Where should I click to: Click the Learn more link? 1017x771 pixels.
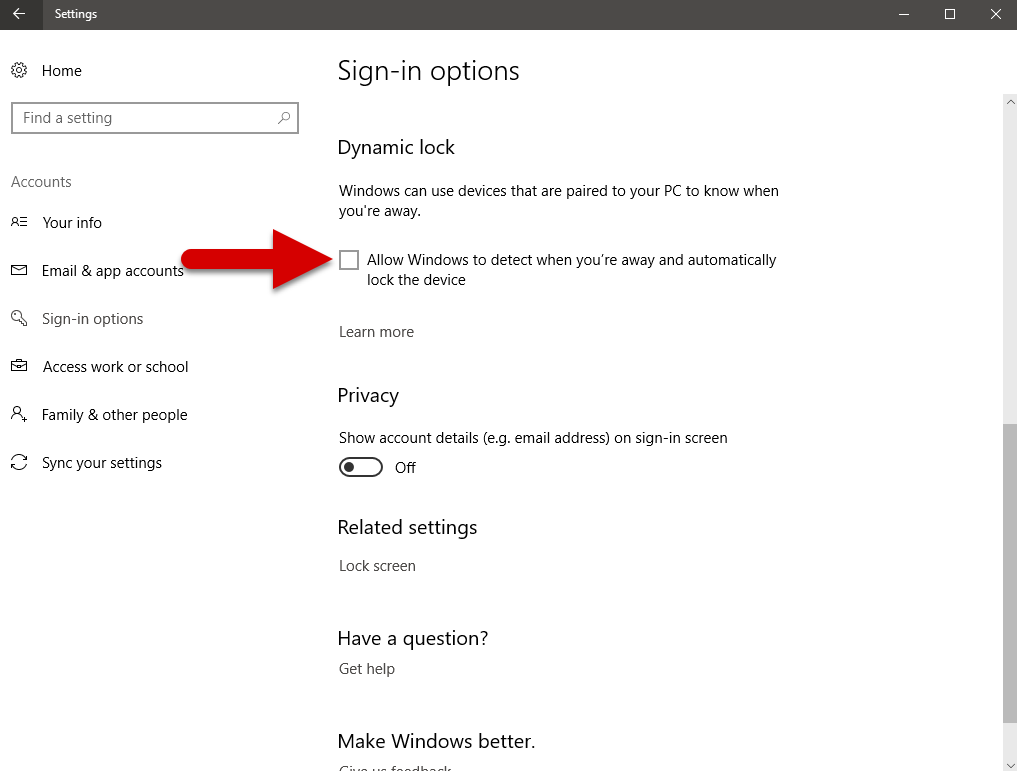(x=376, y=331)
